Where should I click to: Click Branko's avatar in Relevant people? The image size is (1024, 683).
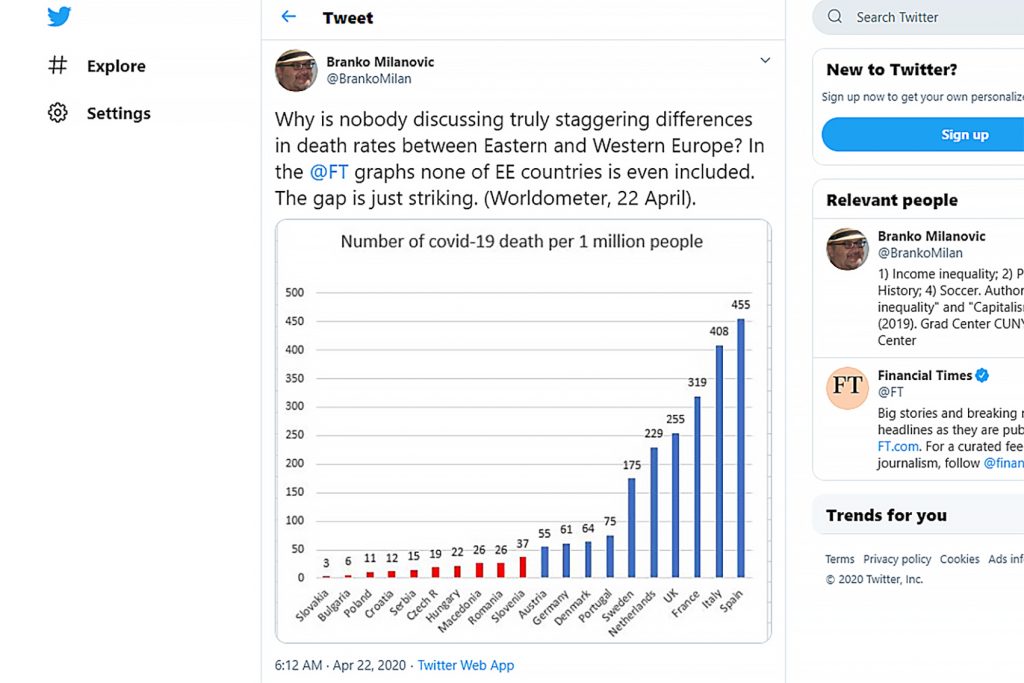click(x=847, y=249)
